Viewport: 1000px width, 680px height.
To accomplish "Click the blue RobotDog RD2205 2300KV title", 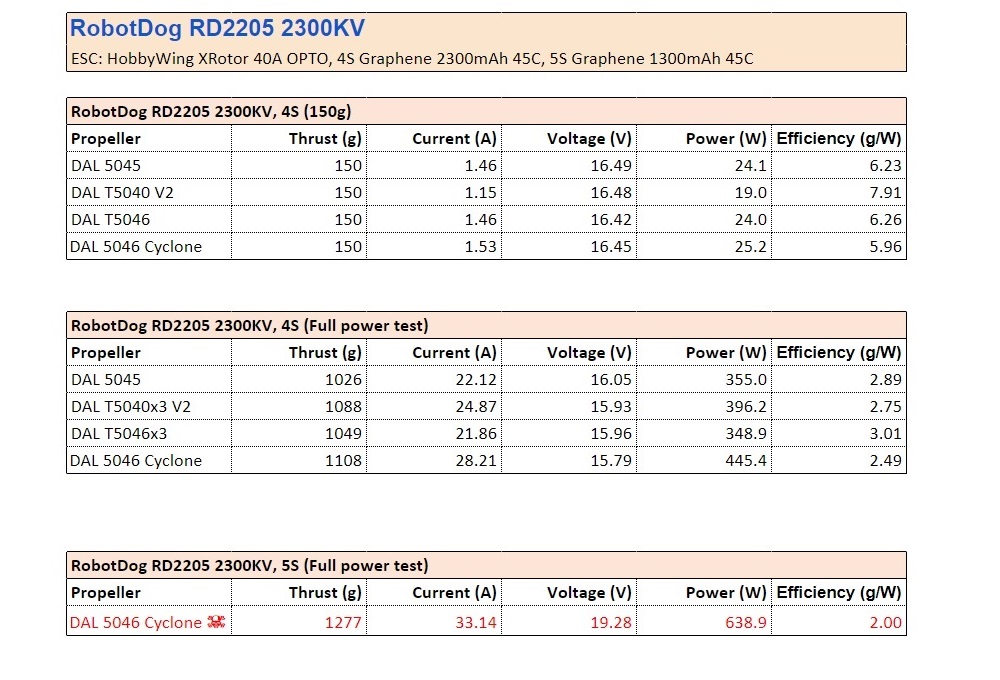I will tap(217, 29).
